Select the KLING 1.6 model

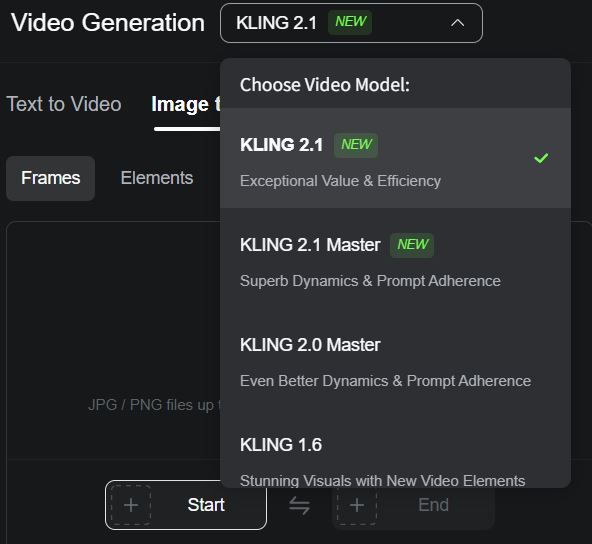395,448
